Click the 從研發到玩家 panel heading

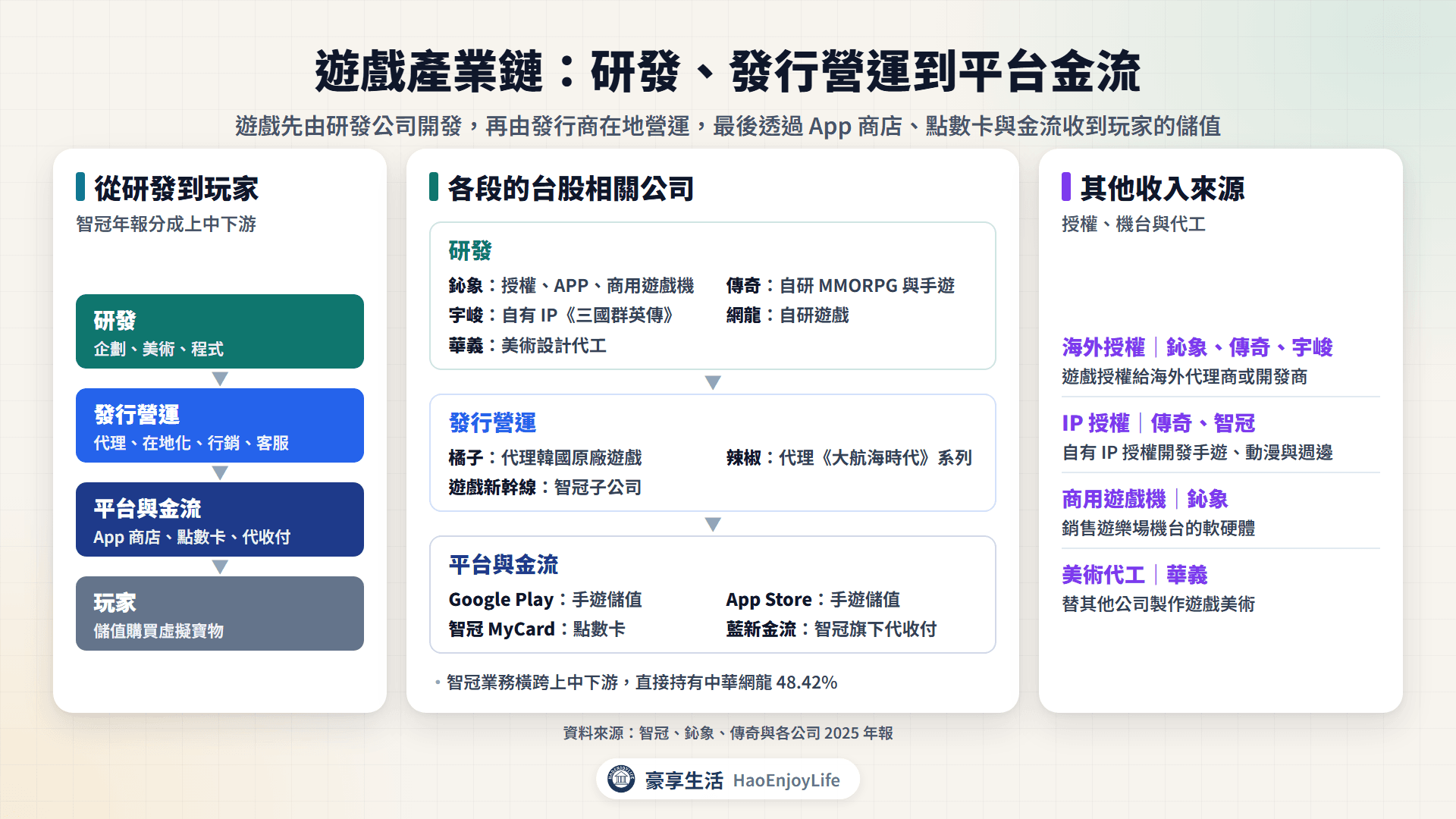point(176,188)
